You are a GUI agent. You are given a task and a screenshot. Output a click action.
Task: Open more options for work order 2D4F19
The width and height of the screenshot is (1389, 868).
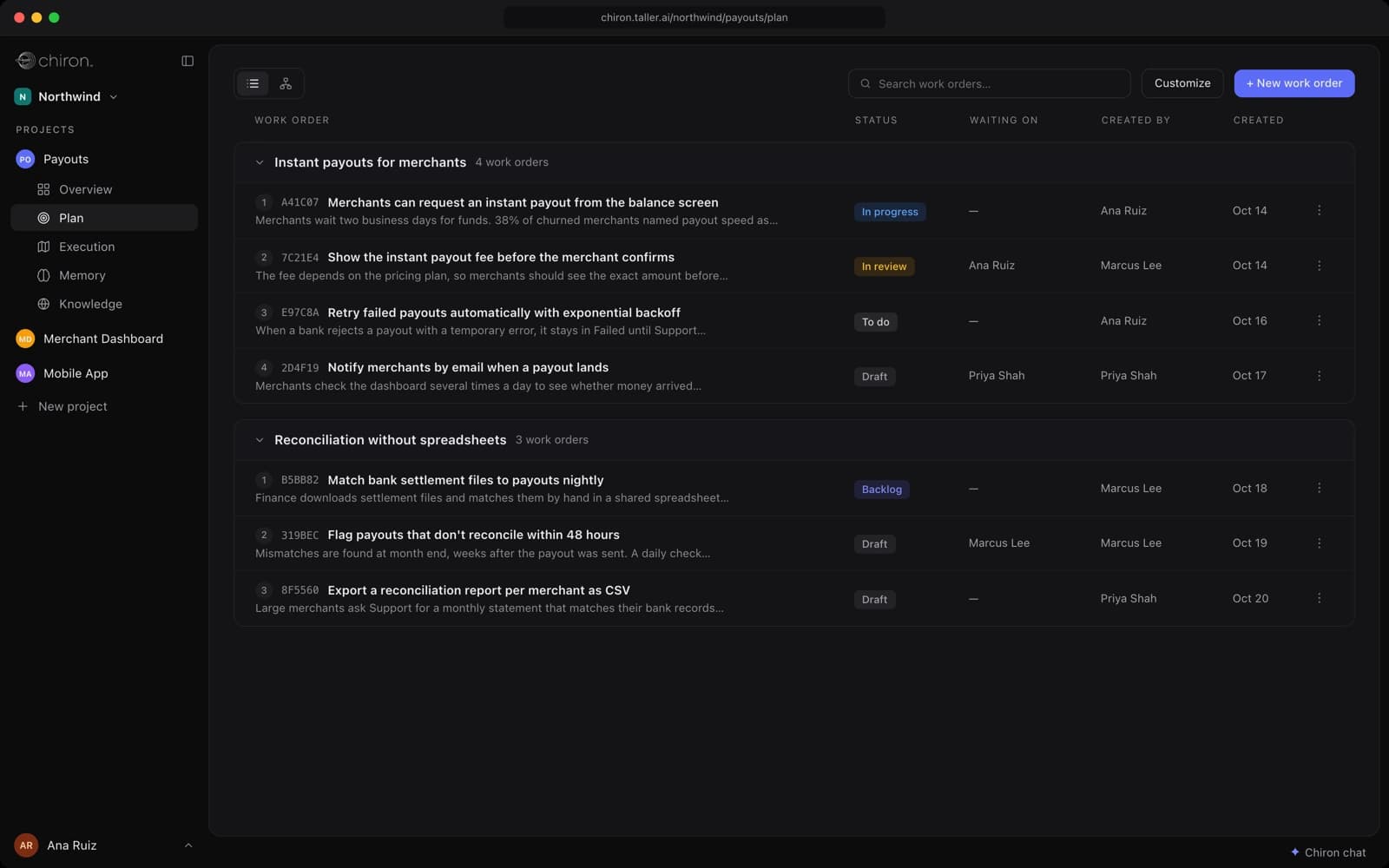tap(1319, 376)
